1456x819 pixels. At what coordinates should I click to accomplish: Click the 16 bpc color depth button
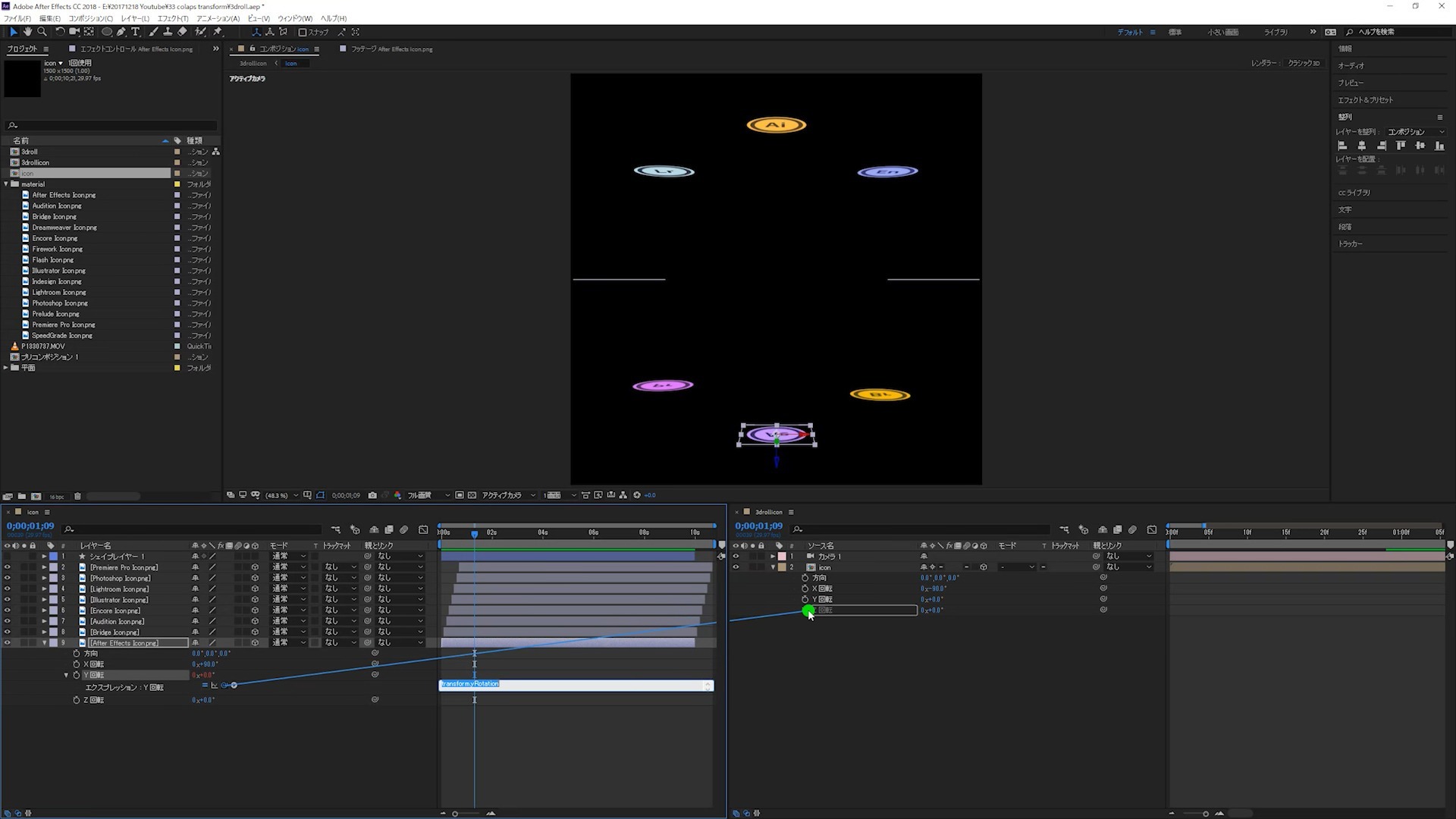pos(57,497)
